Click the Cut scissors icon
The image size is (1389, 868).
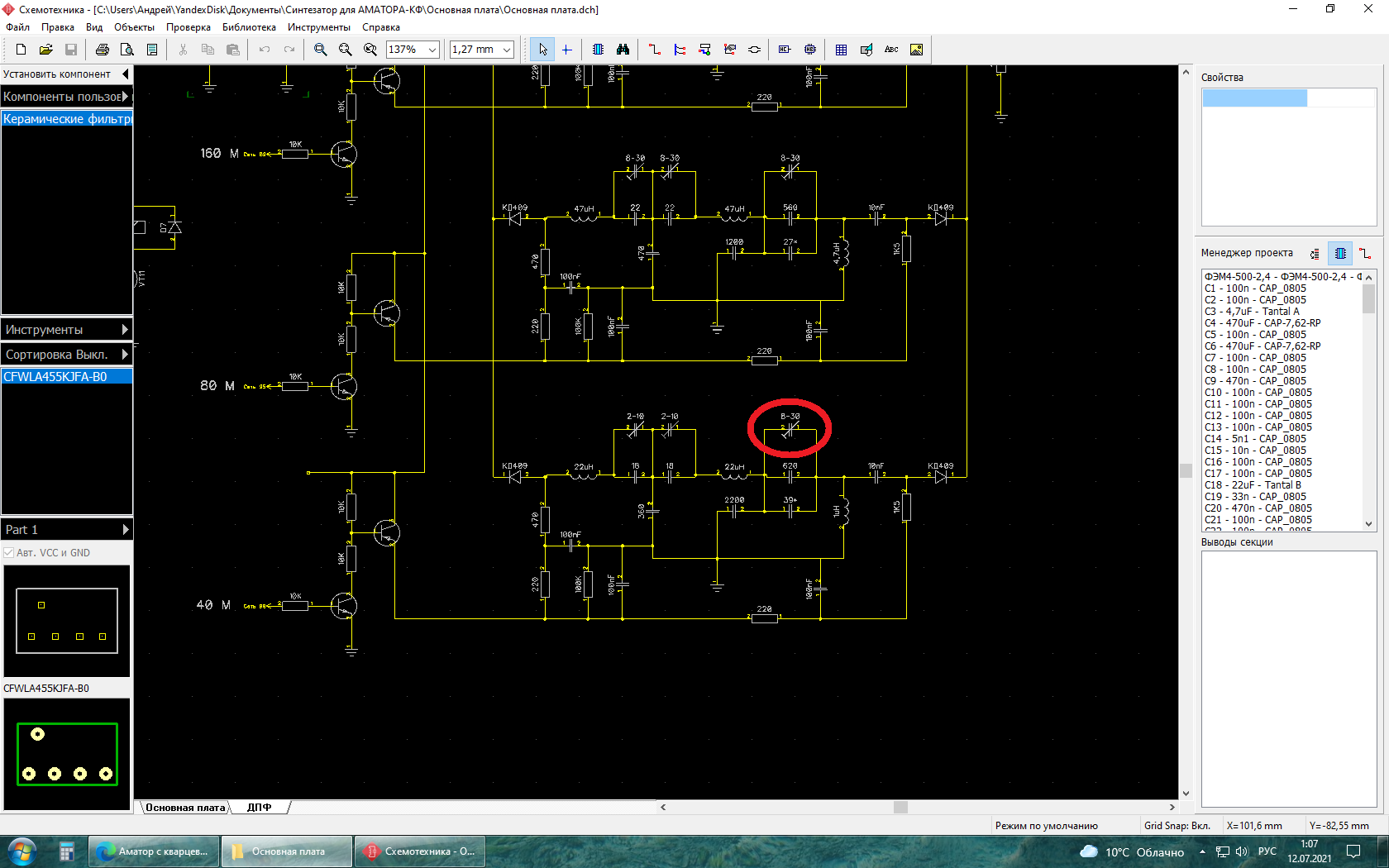(x=183, y=50)
